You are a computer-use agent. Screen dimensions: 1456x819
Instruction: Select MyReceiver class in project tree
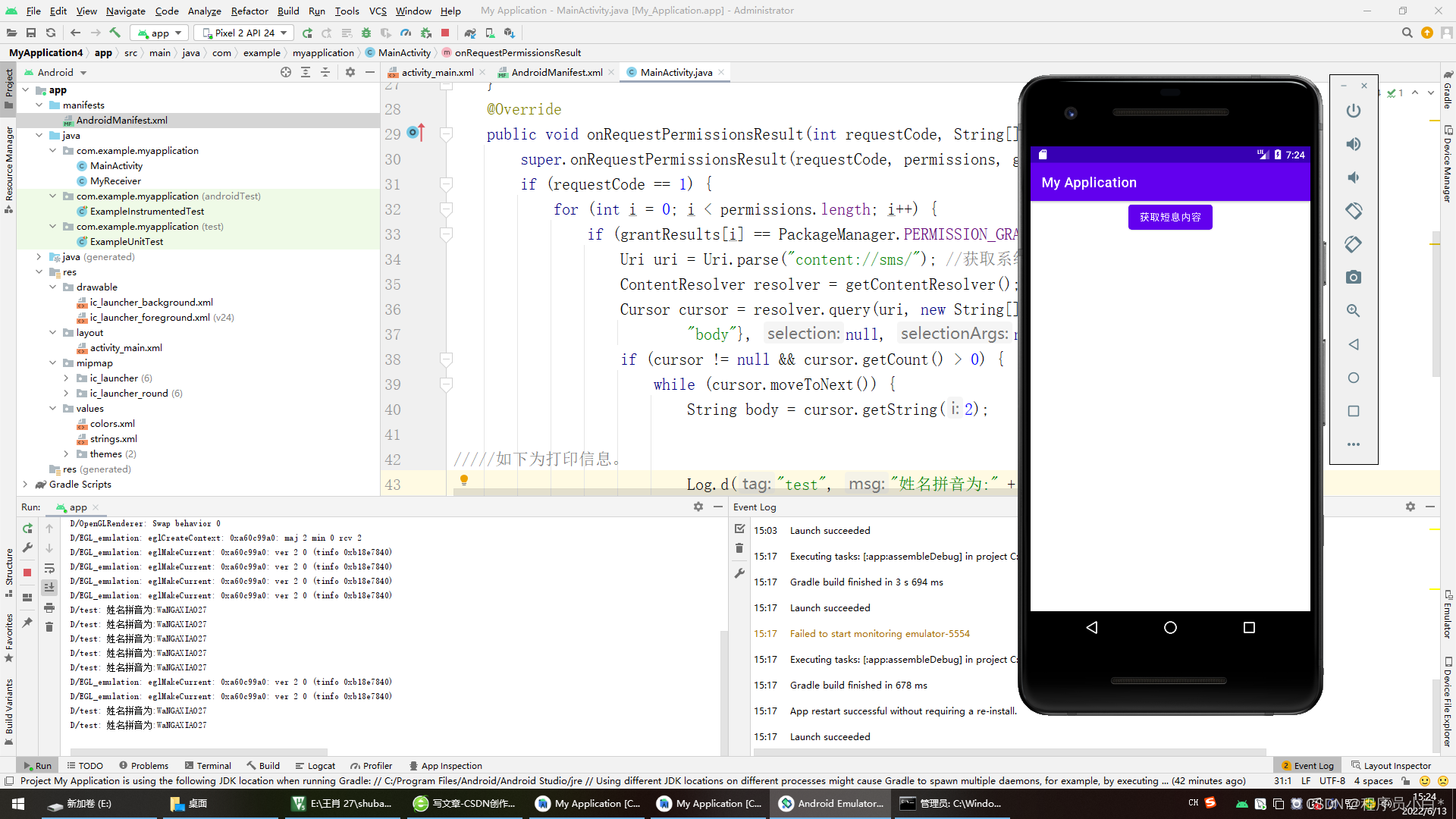[115, 180]
